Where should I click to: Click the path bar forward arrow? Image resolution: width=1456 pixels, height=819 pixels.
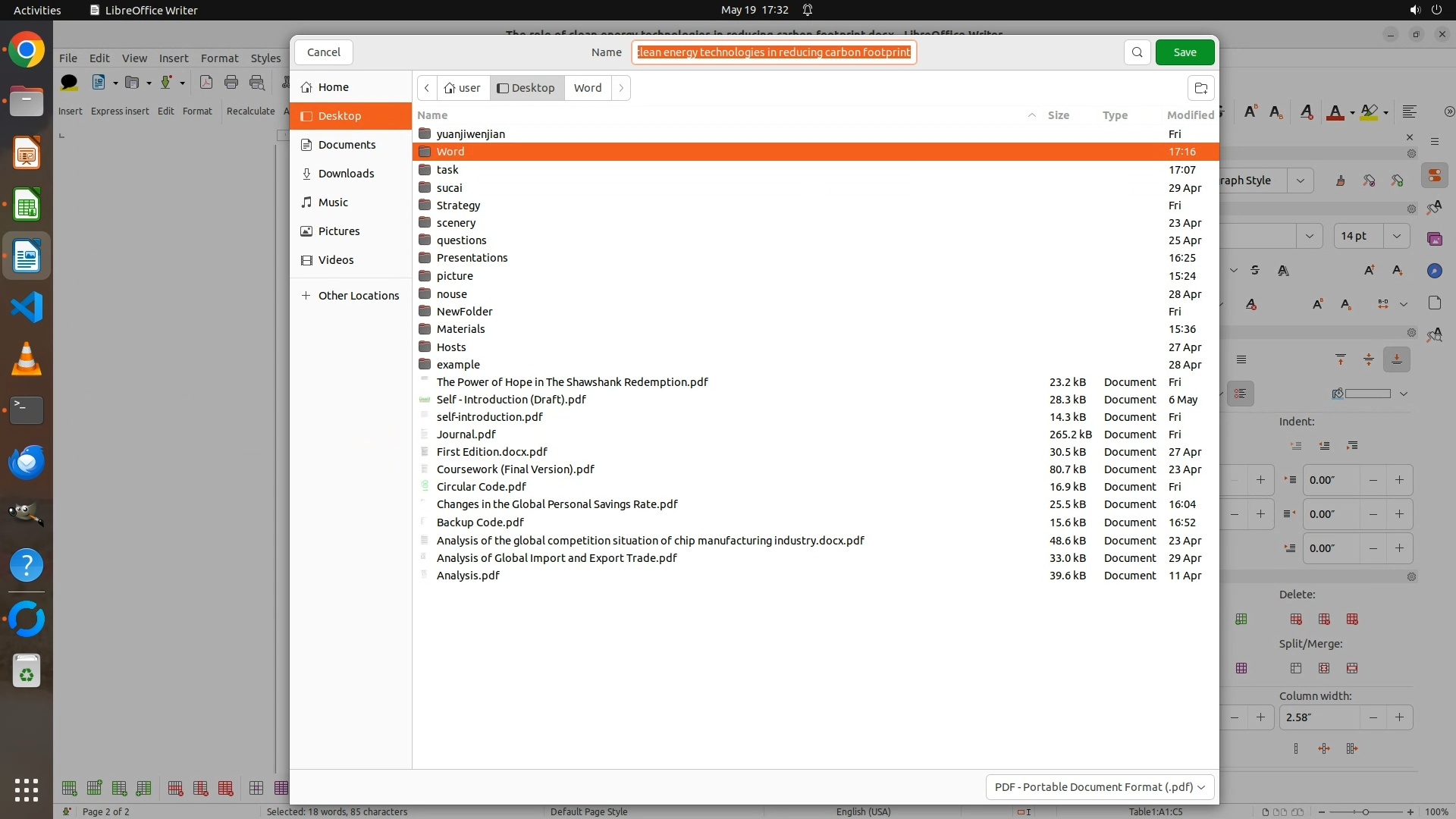pos(621,88)
